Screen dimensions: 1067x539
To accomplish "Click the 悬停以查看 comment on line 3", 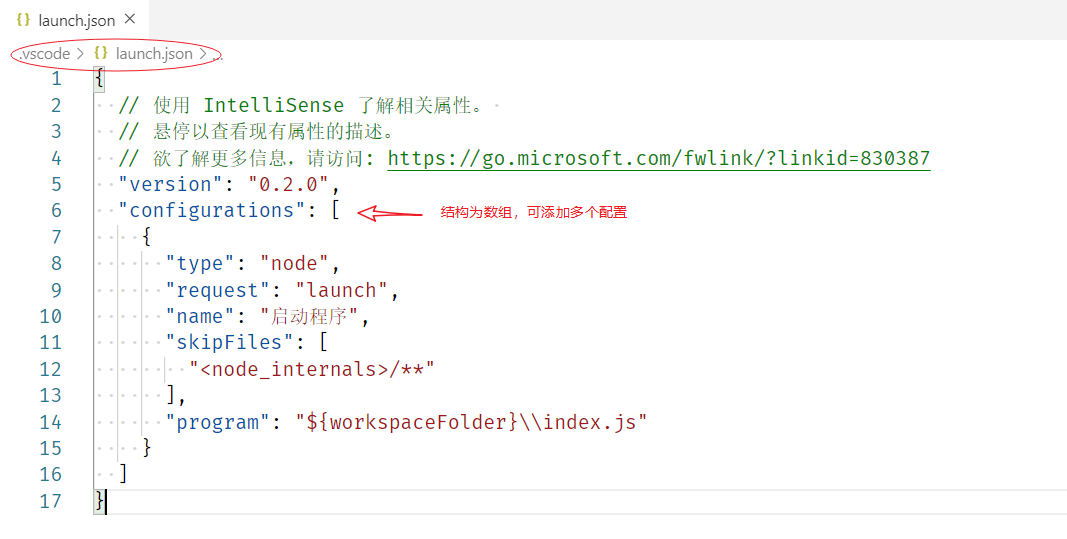I will click(x=257, y=131).
